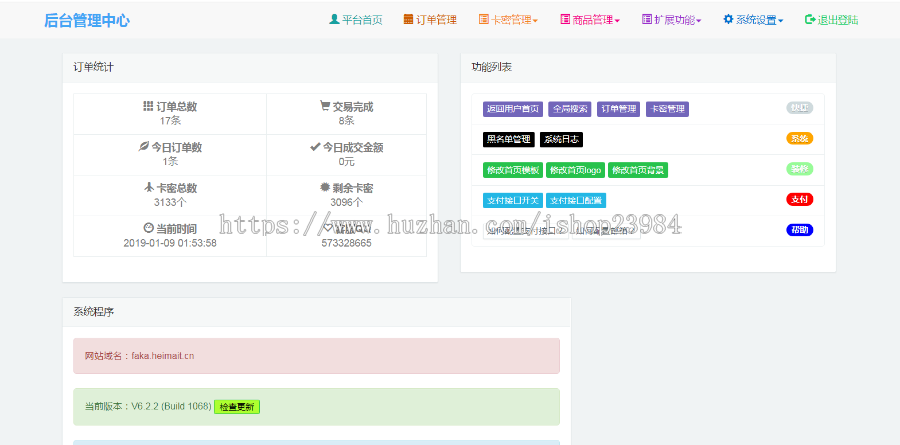The image size is (900, 445).
Task: Click the light green 装修 badge
Action: (x=800, y=169)
